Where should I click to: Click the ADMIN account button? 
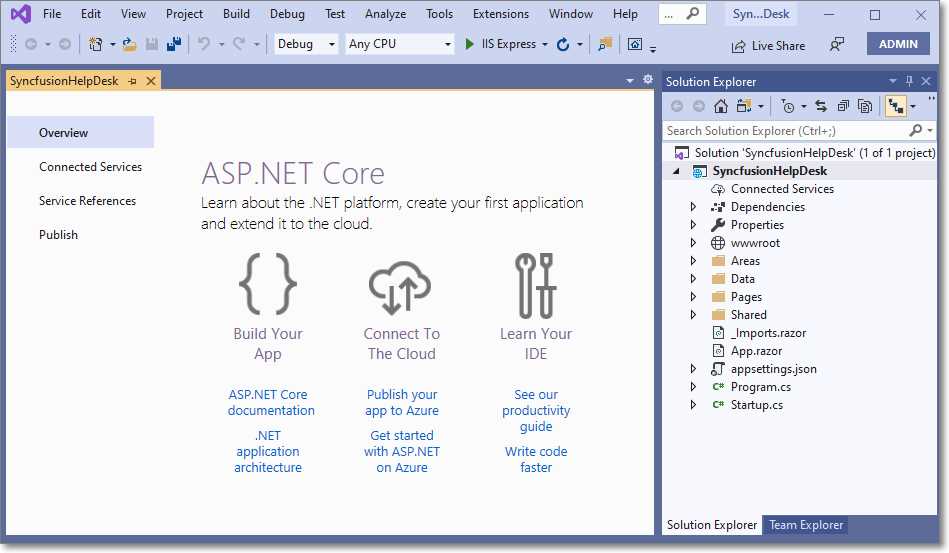(898, 44)
